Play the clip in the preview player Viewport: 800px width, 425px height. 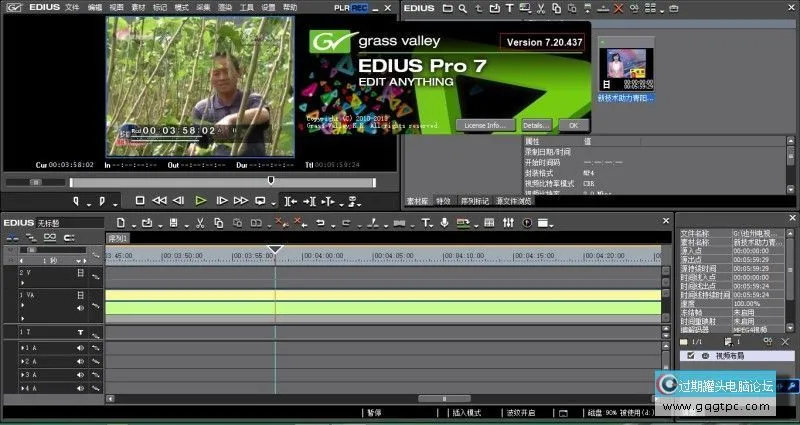point(201,201)
